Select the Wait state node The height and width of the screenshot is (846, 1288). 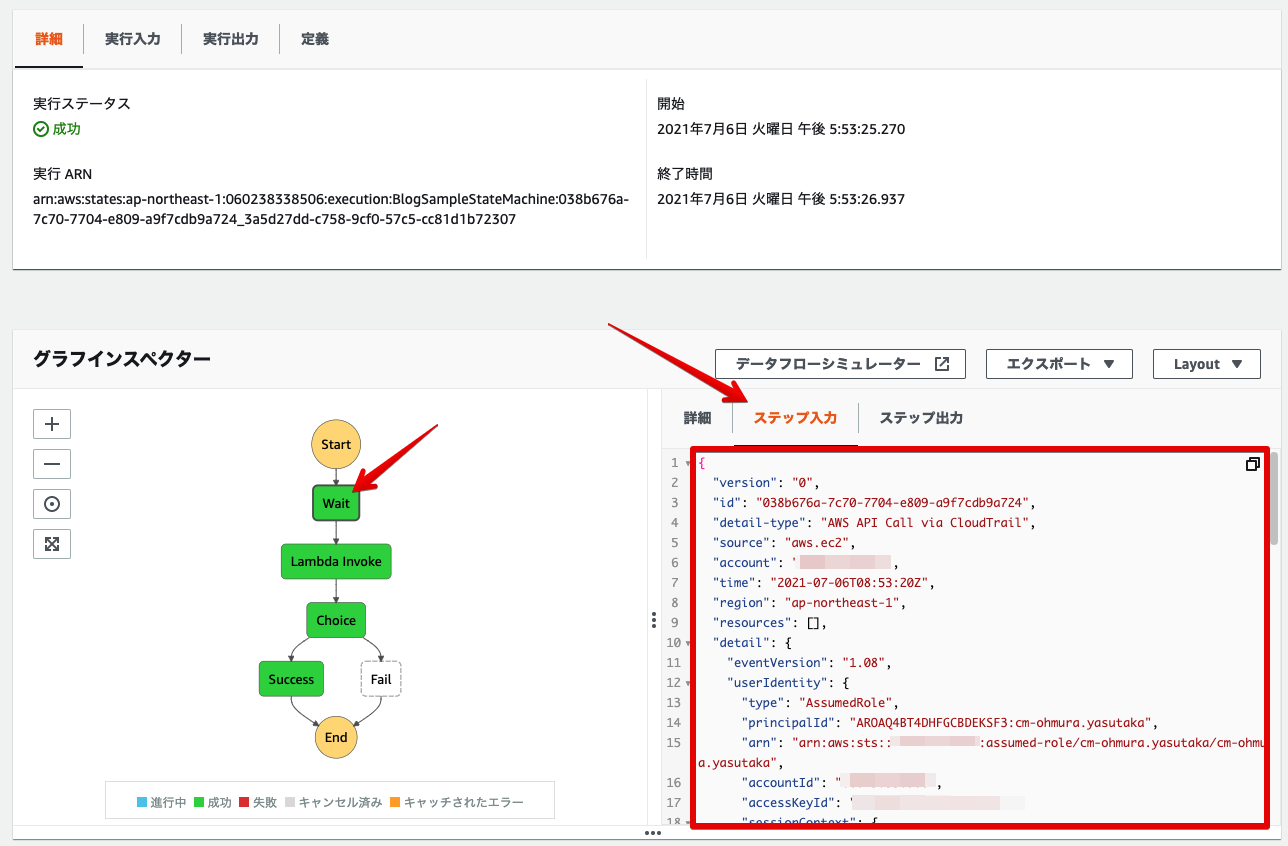336,504
